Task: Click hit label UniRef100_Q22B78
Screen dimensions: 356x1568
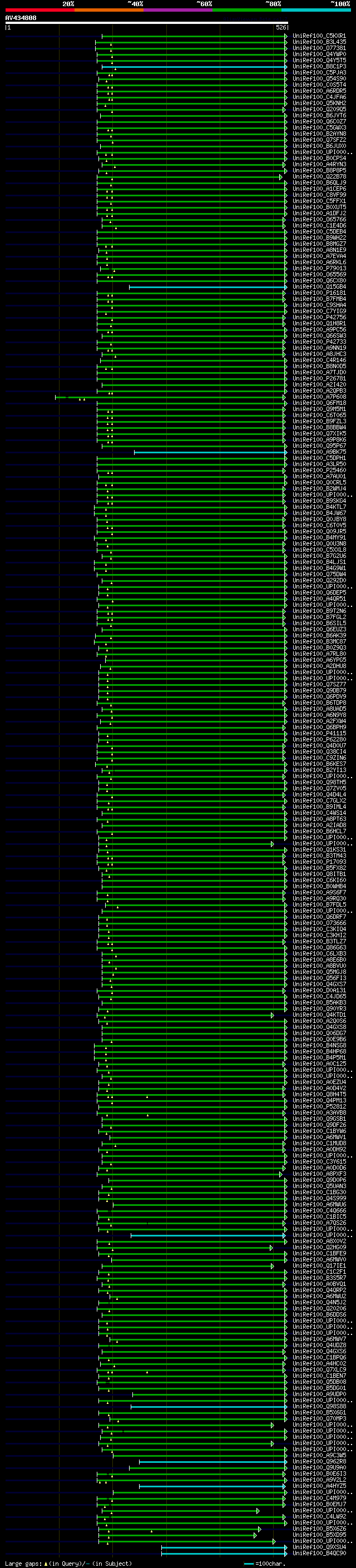Action: (319, 176)
